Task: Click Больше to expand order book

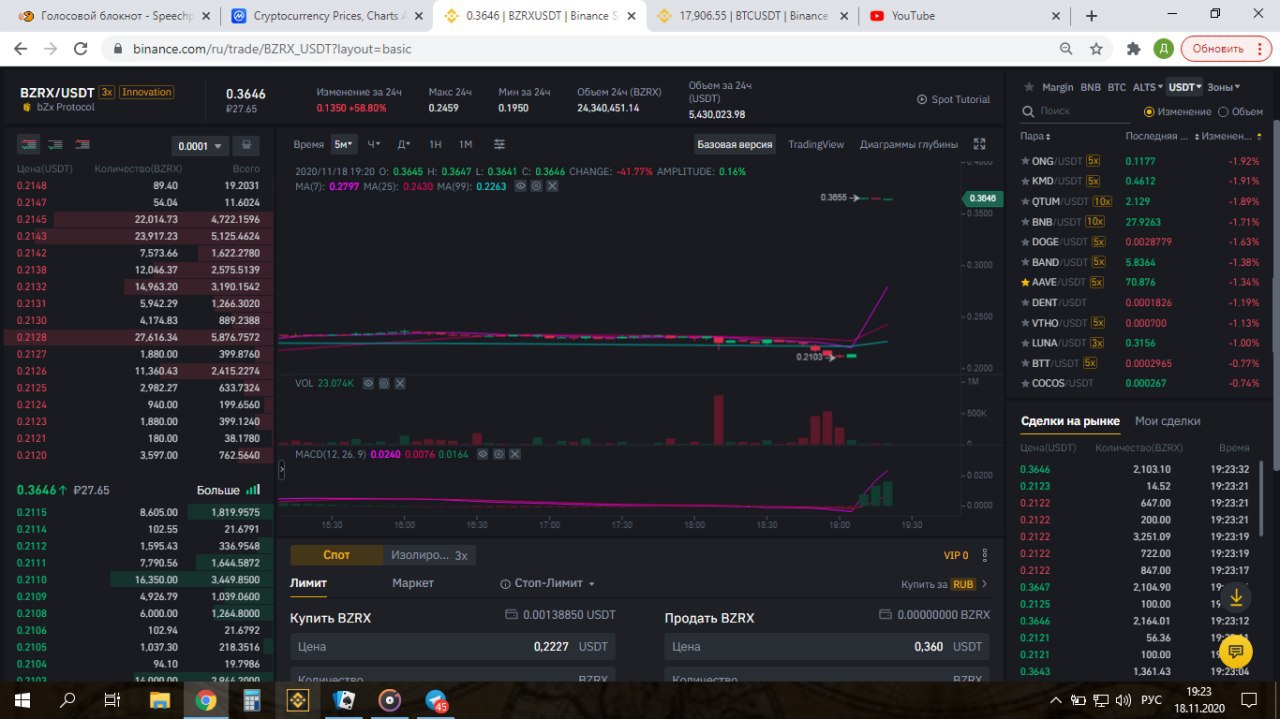Action: coord(228,490)
